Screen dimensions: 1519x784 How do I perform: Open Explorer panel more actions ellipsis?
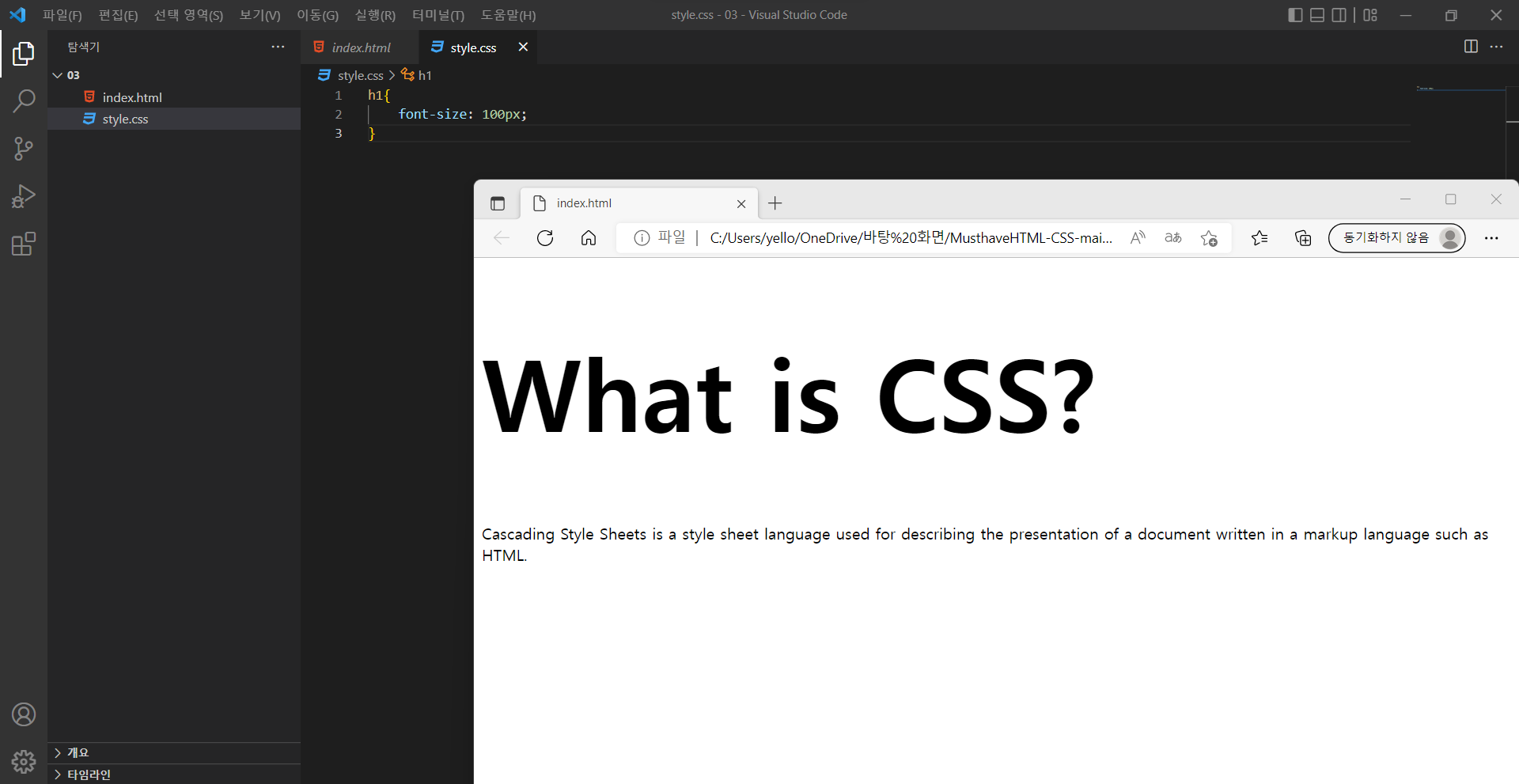278,47
